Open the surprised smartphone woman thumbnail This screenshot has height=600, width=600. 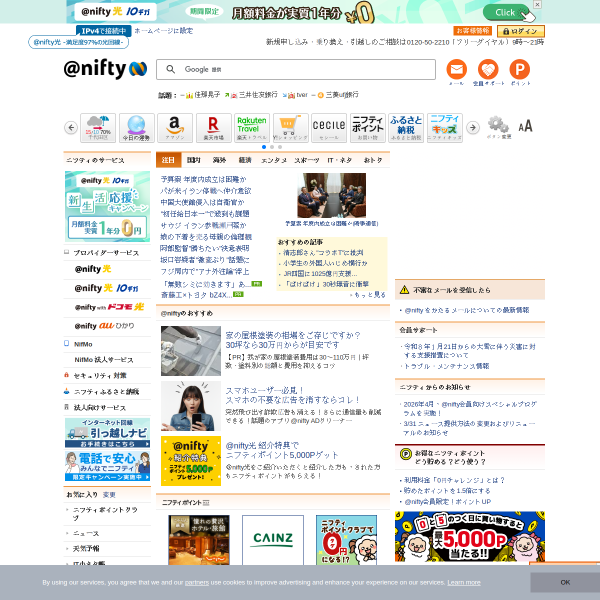tap(191, 406)
